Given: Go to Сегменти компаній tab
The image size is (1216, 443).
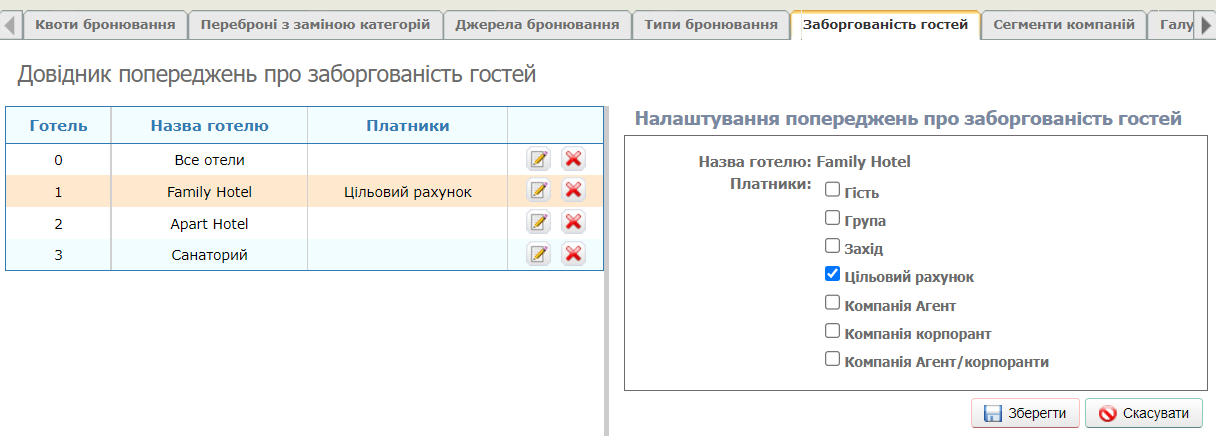Looking at the screenshot, I should (1063, 24).
